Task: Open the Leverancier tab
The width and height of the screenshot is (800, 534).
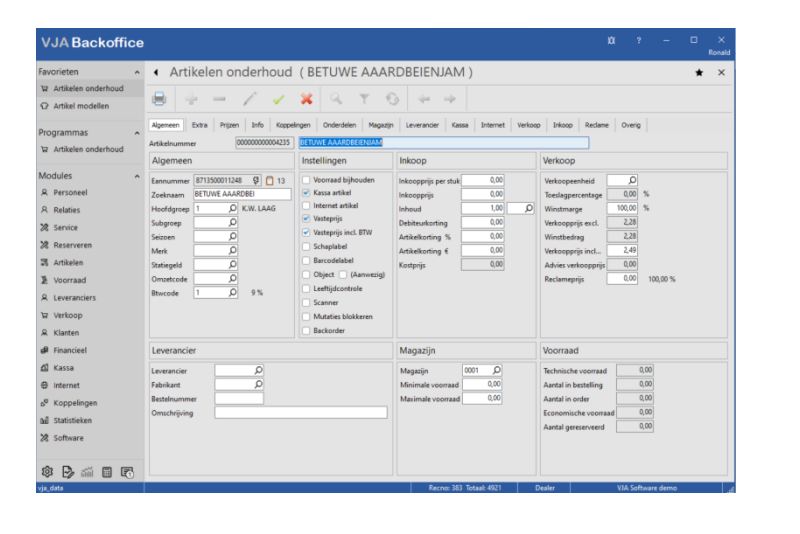Action: point(421,126)
